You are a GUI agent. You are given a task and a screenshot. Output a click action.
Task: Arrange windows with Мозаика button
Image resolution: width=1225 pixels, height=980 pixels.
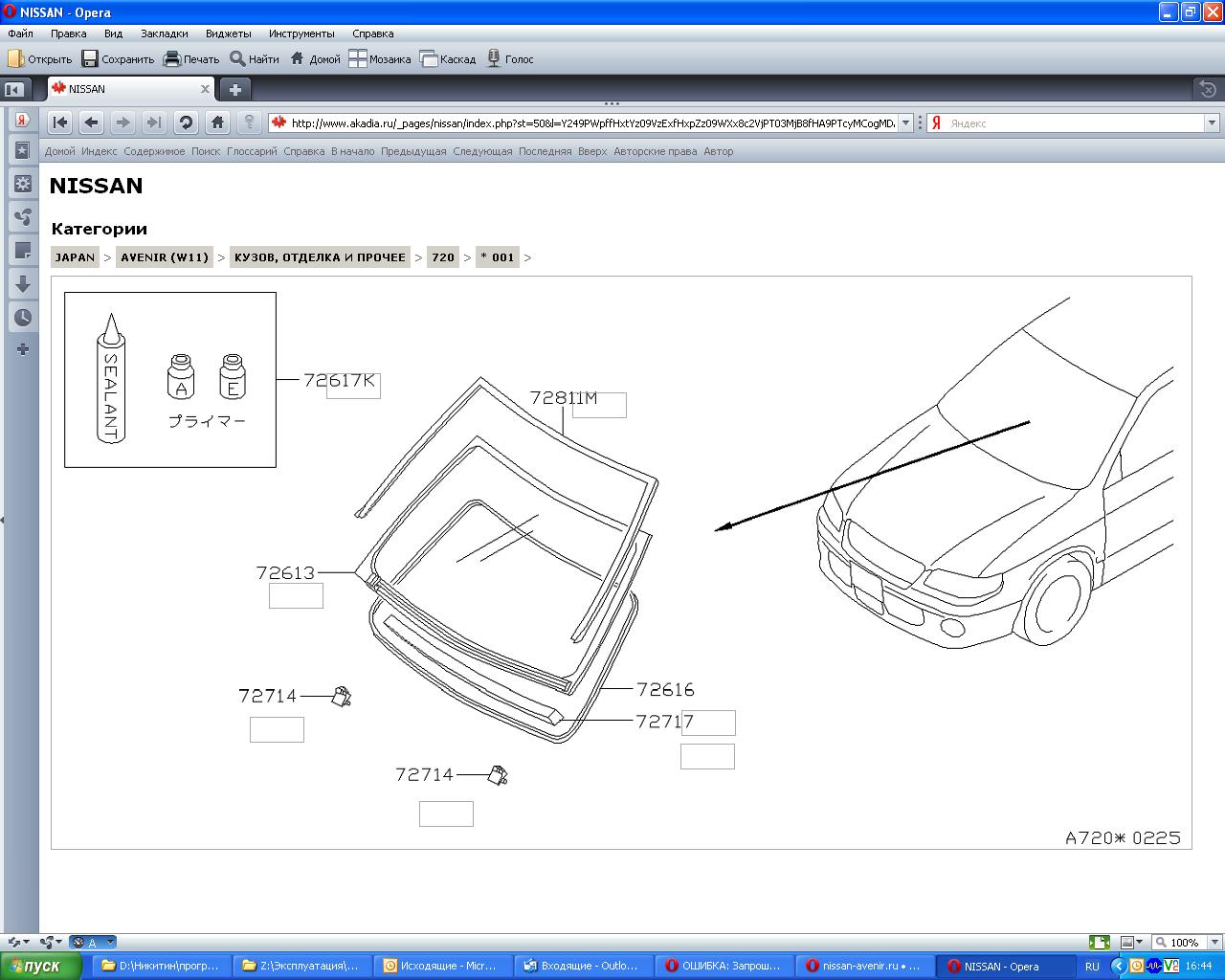(x=380, y=59)
